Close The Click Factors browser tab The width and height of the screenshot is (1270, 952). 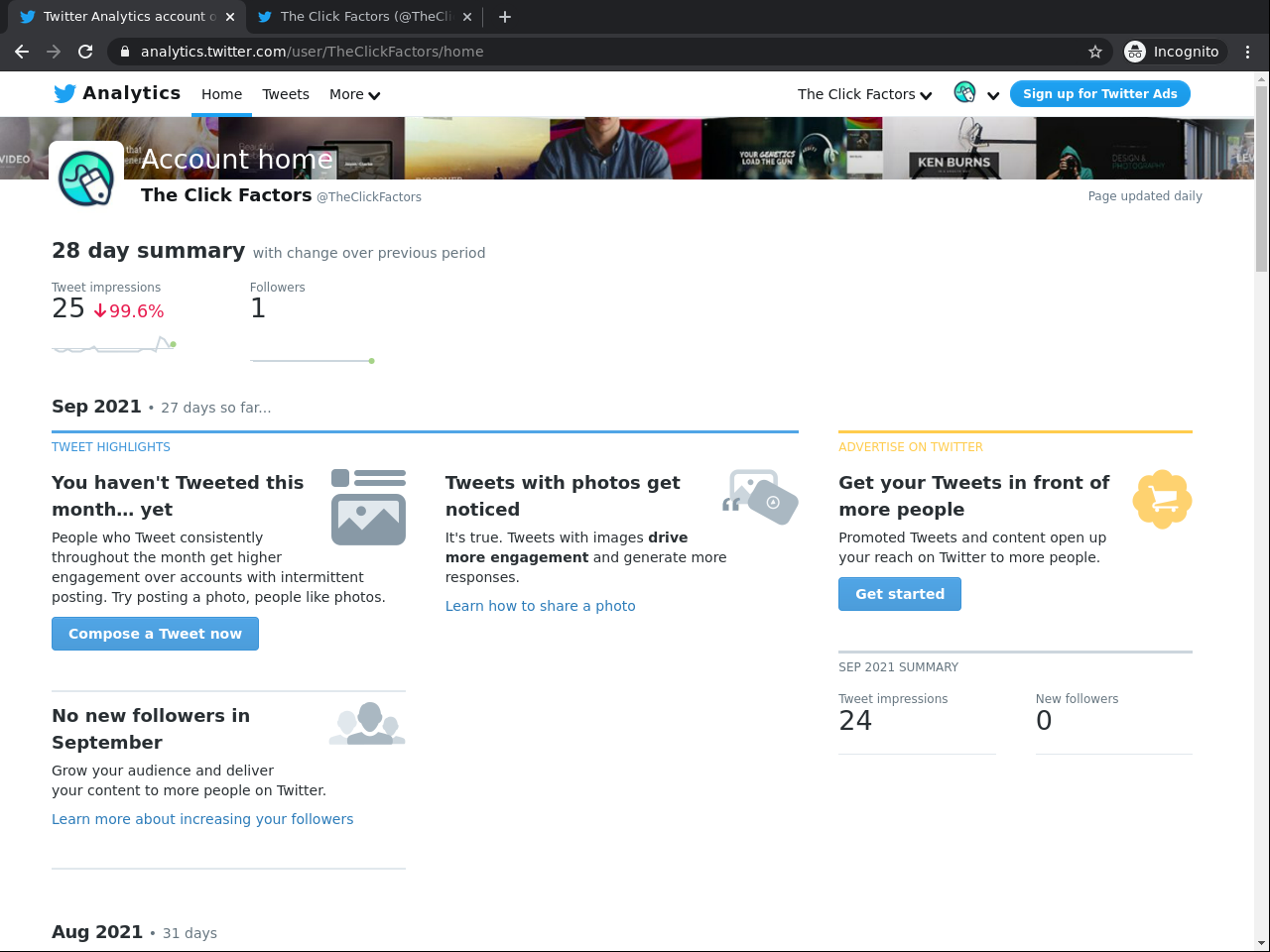pos(467,16)
